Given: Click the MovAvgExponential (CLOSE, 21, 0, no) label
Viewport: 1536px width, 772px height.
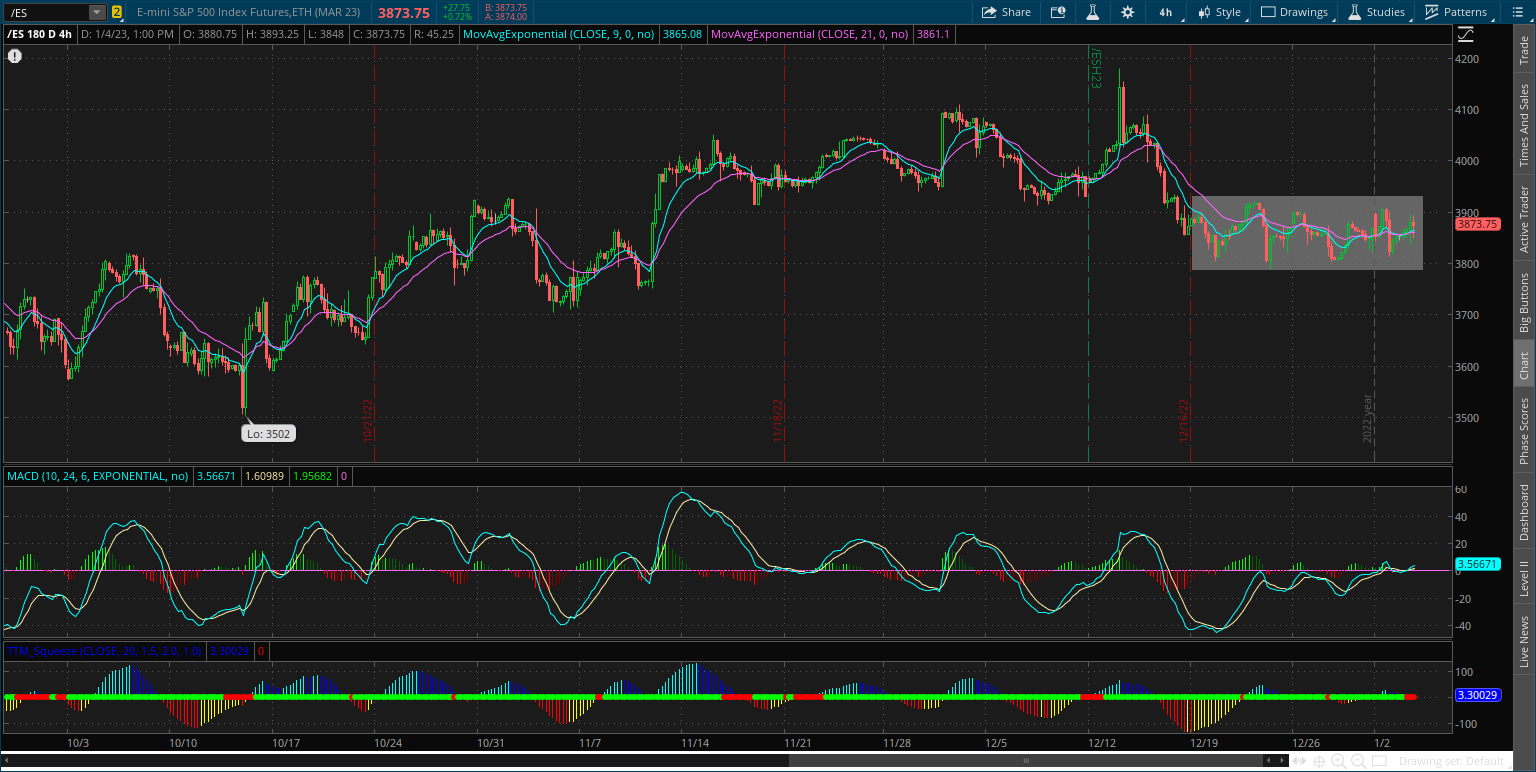Looking at the screenshot, I should [810, 34].
